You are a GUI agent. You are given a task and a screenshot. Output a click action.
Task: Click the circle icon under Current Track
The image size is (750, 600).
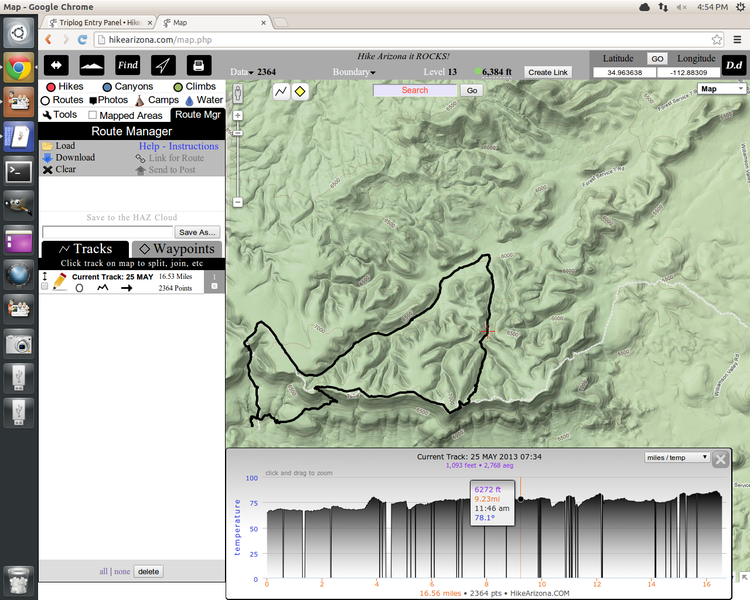coord(79,288)
